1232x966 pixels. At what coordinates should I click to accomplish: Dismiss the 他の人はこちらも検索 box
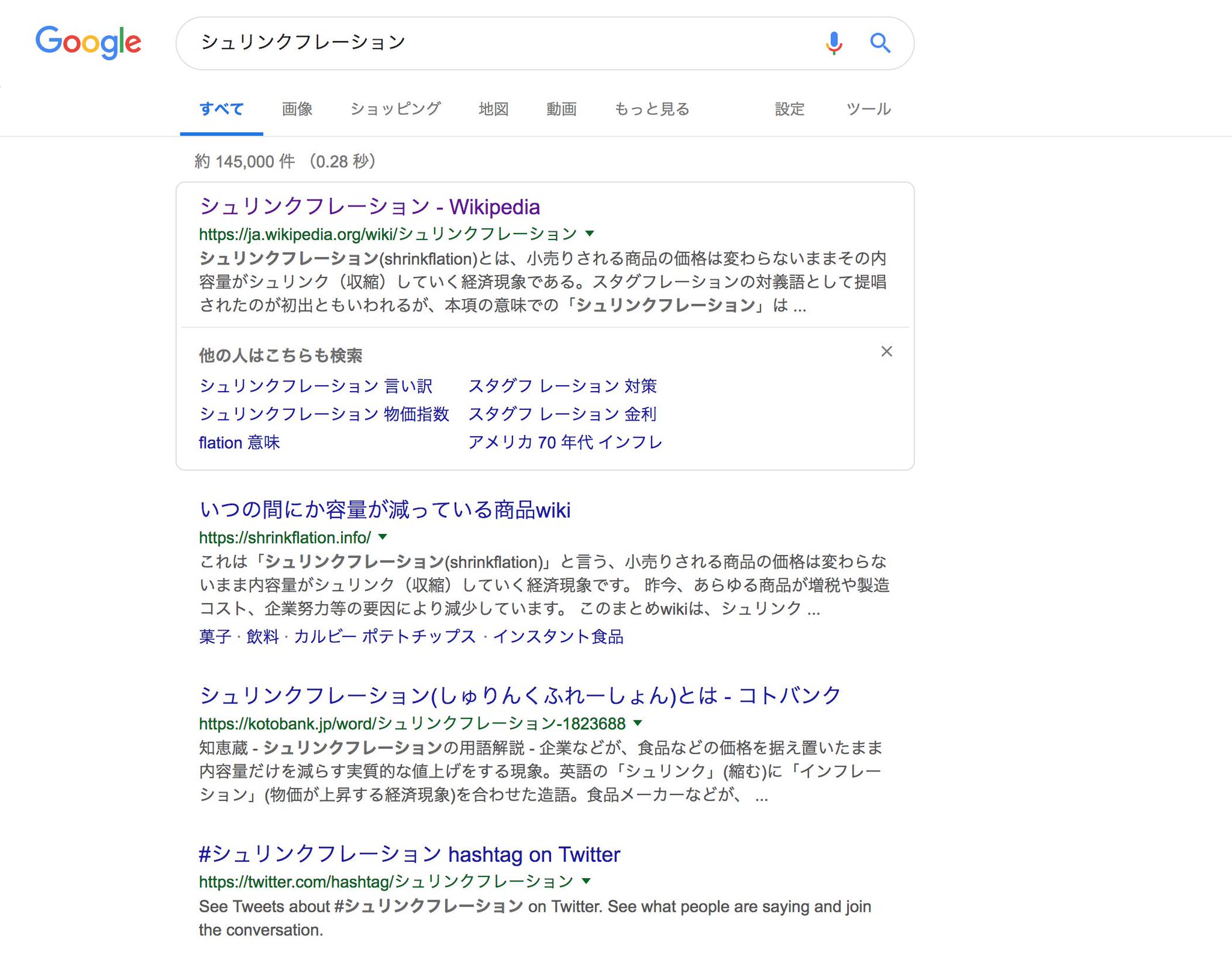pos(887,351)
